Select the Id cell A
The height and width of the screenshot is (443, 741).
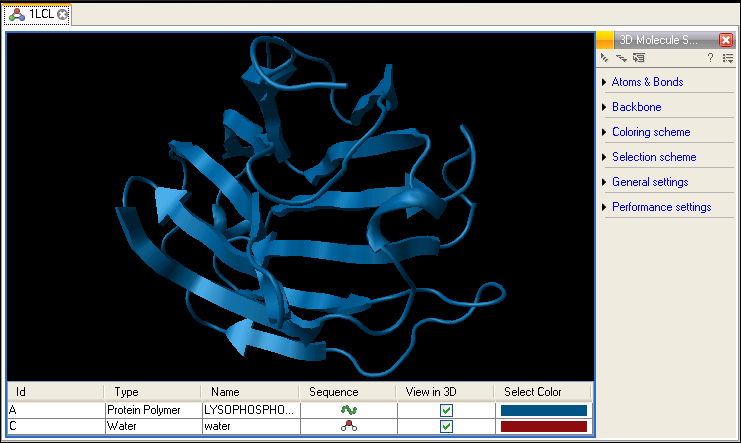56,410
